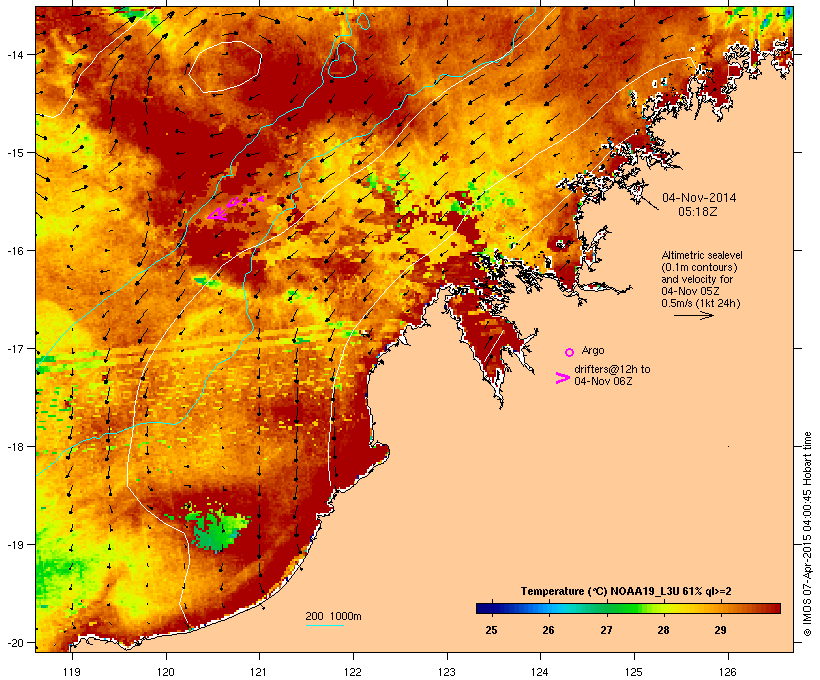Click the temperature colorbar title text
The height and width of the screenshot is (680, 820).
pos(626,592)
